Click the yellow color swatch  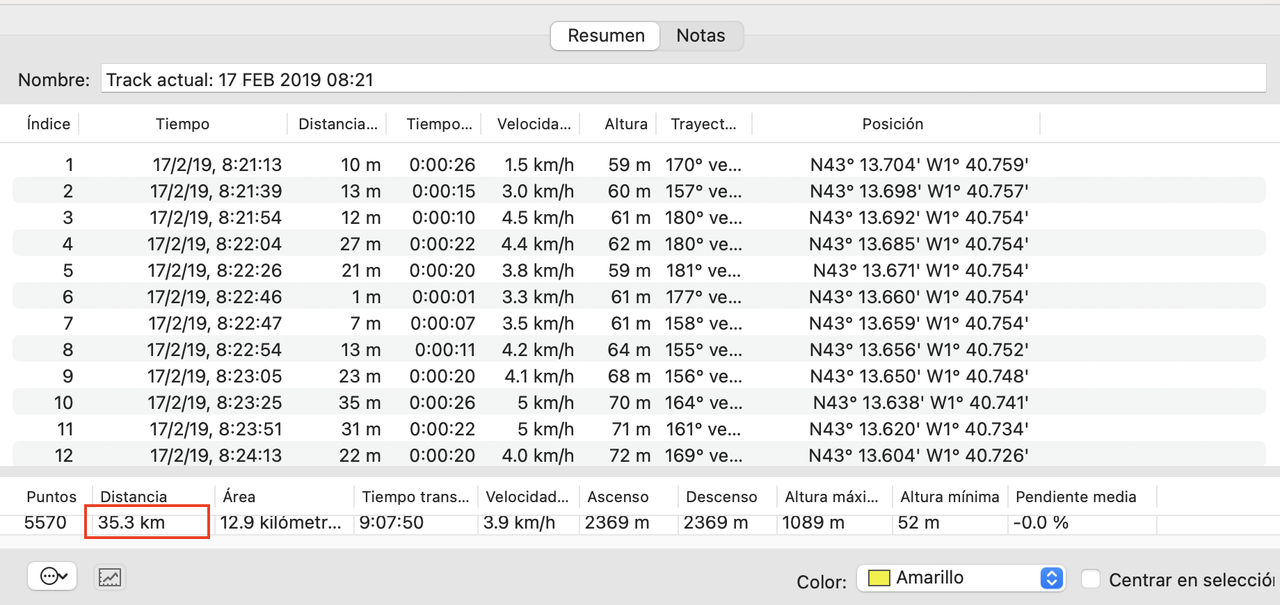pyautogui.click(x=879, y=578)
